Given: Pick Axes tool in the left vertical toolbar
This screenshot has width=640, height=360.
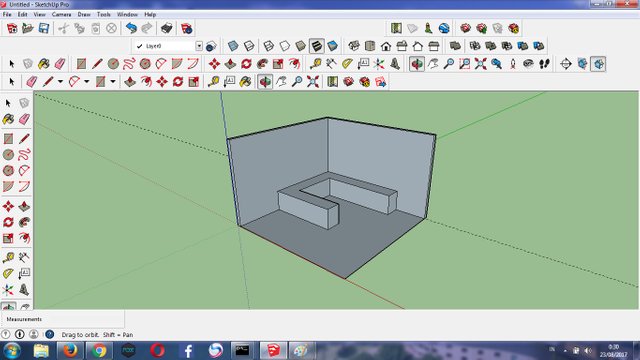Looking at the screenshot, I should [8, 290].
